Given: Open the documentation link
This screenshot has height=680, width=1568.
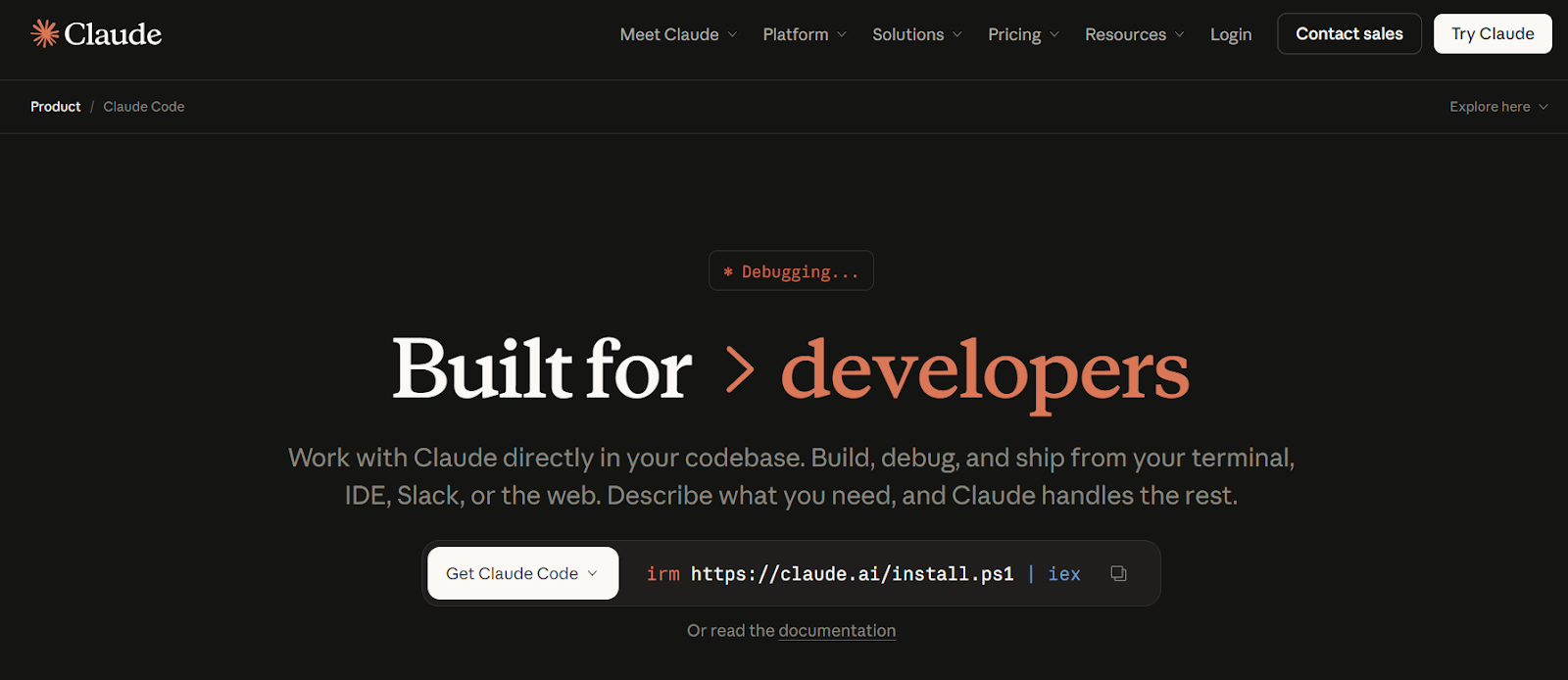Looking at the screenshot, I should point(837,631).
